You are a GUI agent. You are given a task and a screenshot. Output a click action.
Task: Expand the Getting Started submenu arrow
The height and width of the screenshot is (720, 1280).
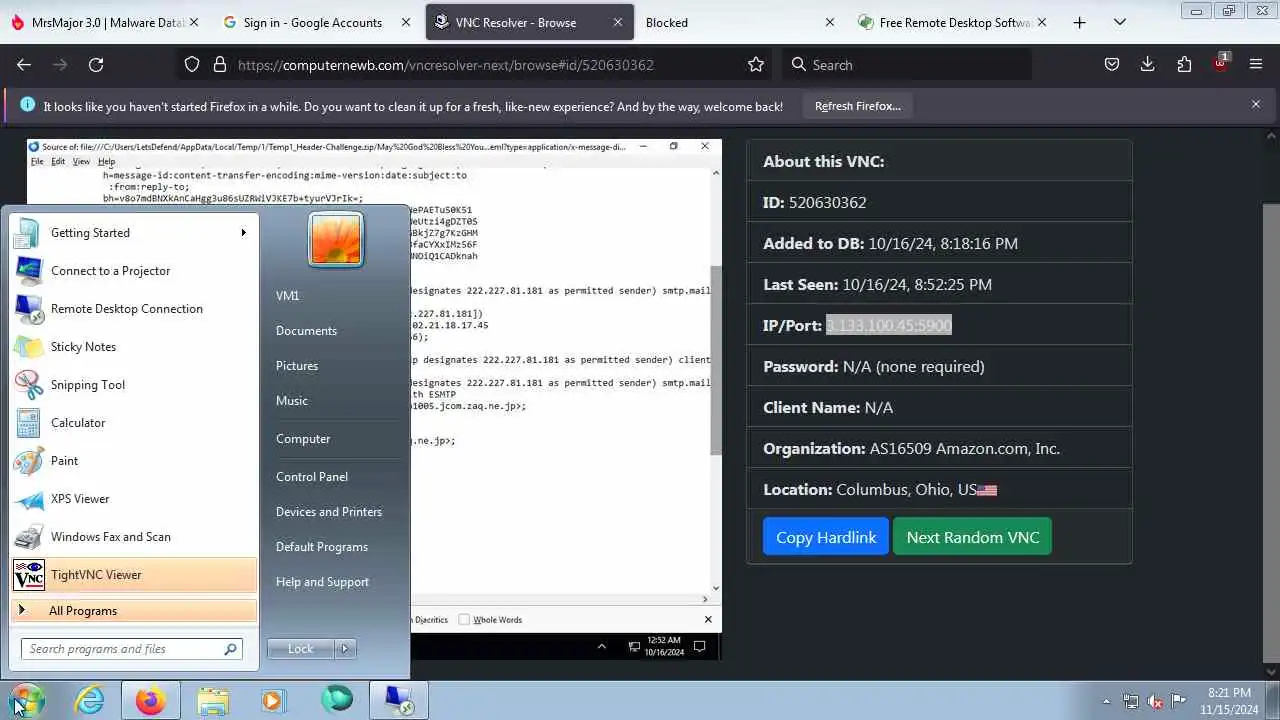[243, 233]
